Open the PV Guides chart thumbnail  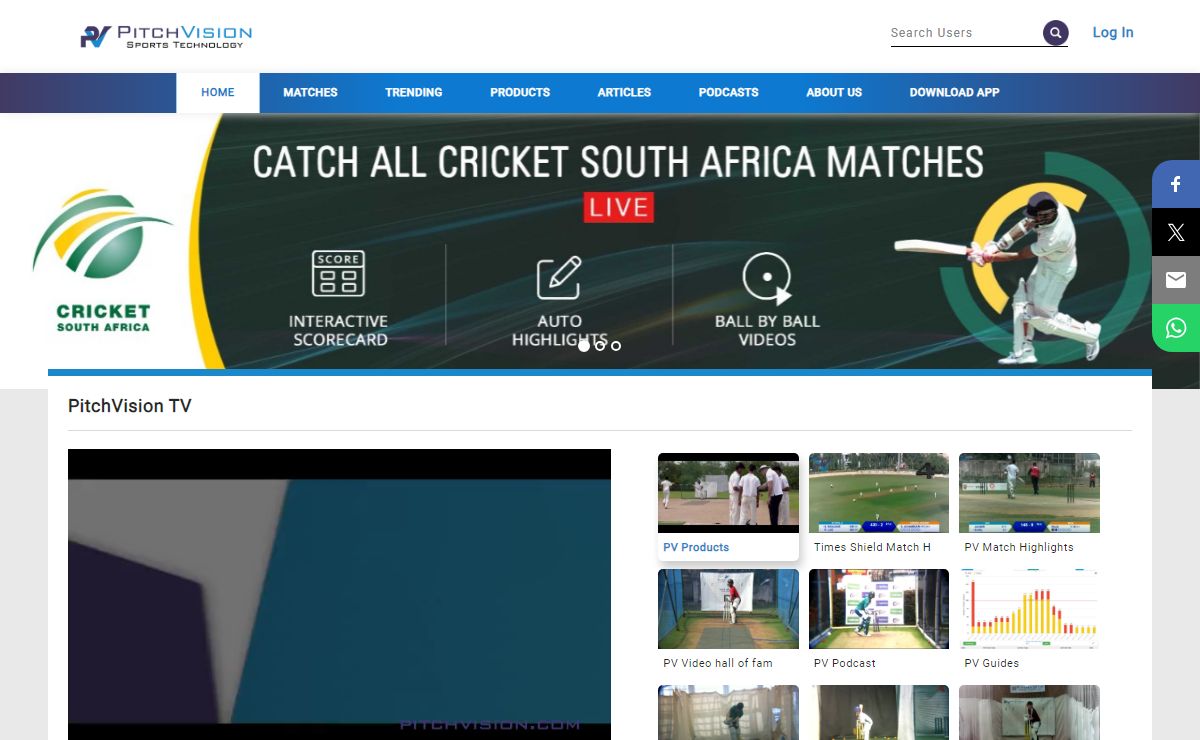[1029, 609]
